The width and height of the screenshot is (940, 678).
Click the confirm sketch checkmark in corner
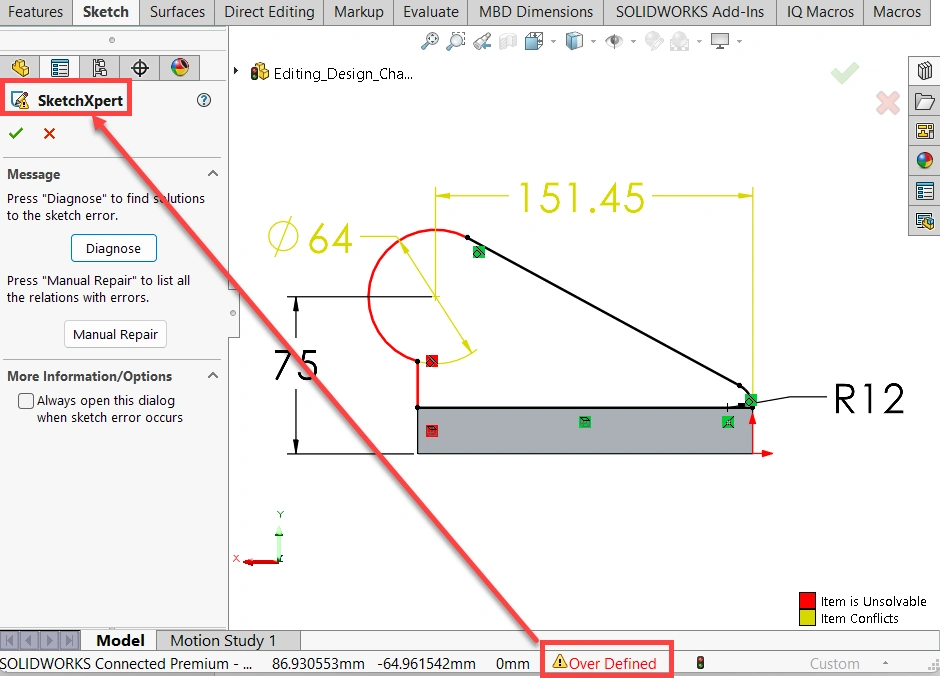845,73
